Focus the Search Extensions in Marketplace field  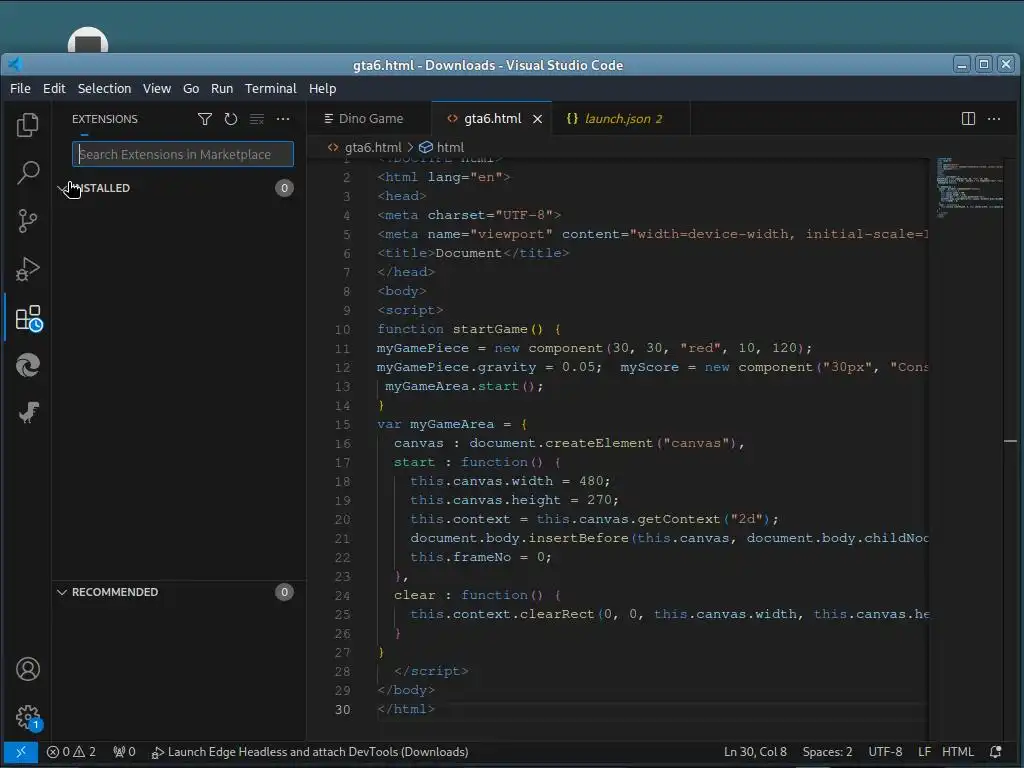(x=183, y=154)
